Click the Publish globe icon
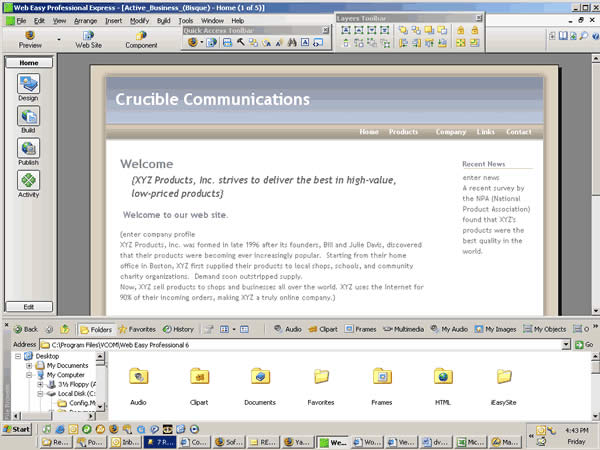 28,148
